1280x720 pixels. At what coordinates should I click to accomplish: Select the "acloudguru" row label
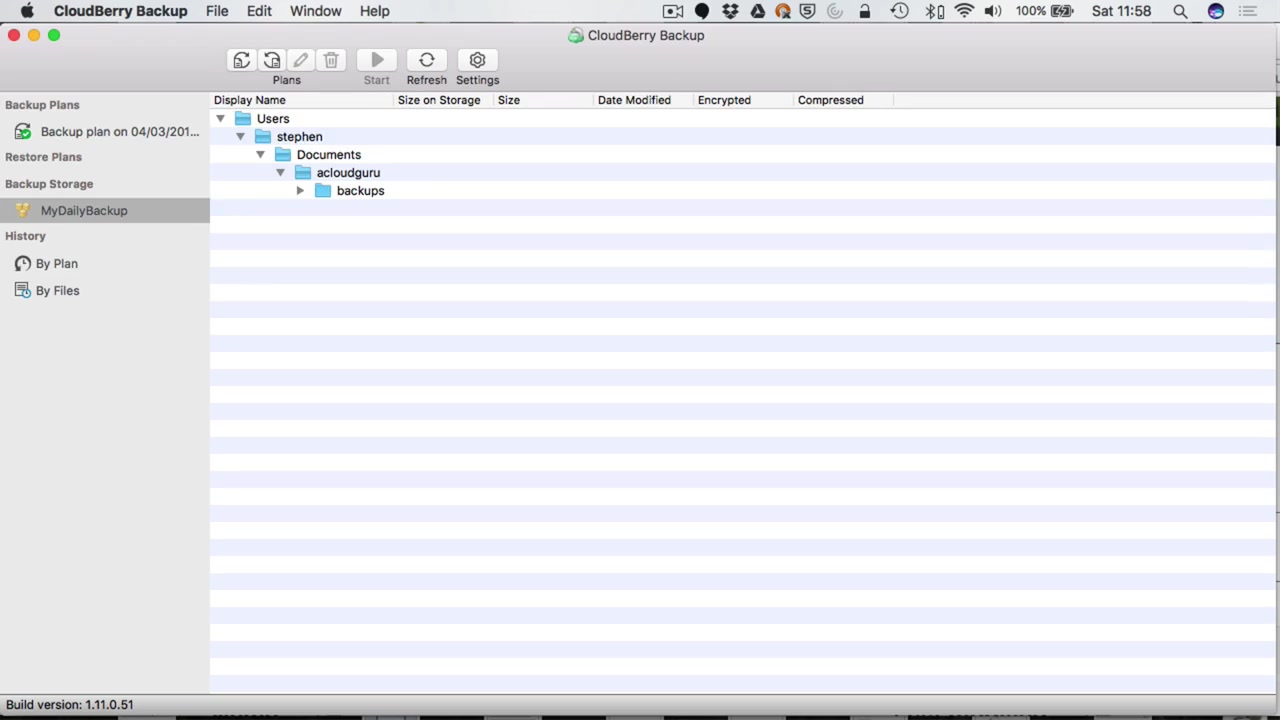pos(348,173)
